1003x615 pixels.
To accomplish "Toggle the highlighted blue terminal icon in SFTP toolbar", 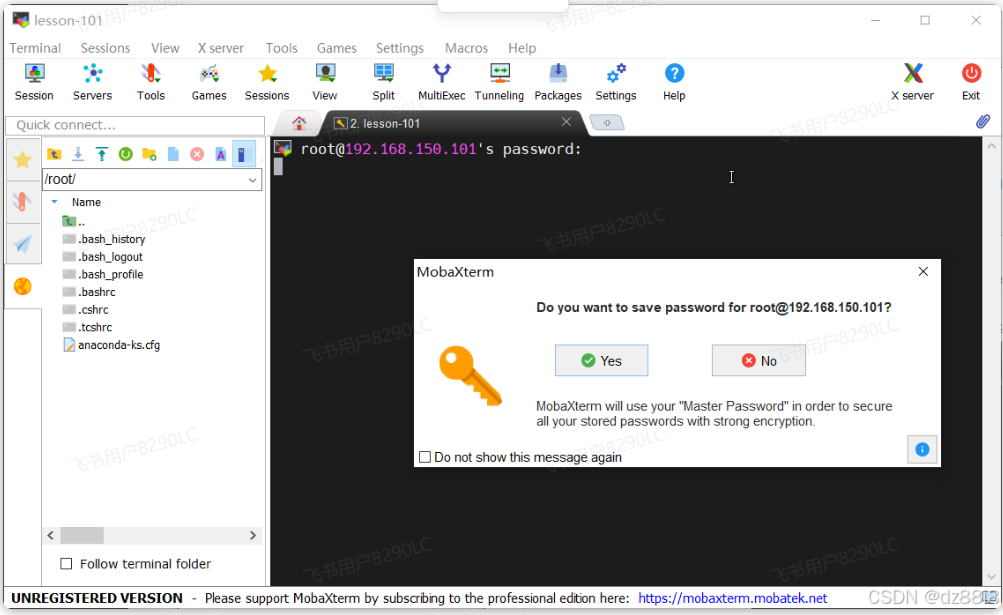I will [243, 154].
